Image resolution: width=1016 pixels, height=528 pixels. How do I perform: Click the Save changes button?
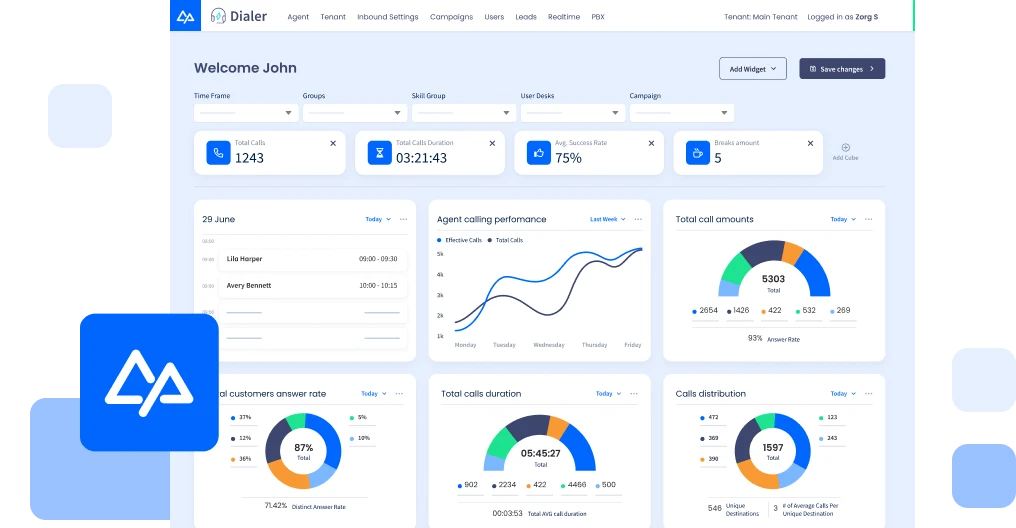click(x=842, y=69)
